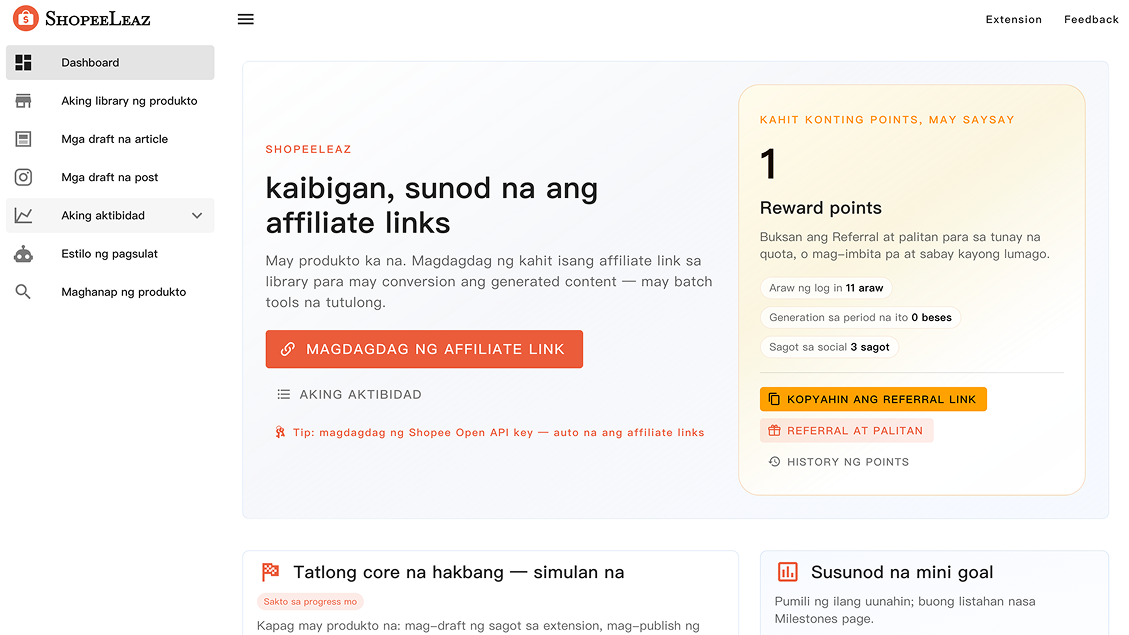Click the article icon for Mga draft
The width and height of the screenshot is (1129, 635).
click(x=24, y=139)
